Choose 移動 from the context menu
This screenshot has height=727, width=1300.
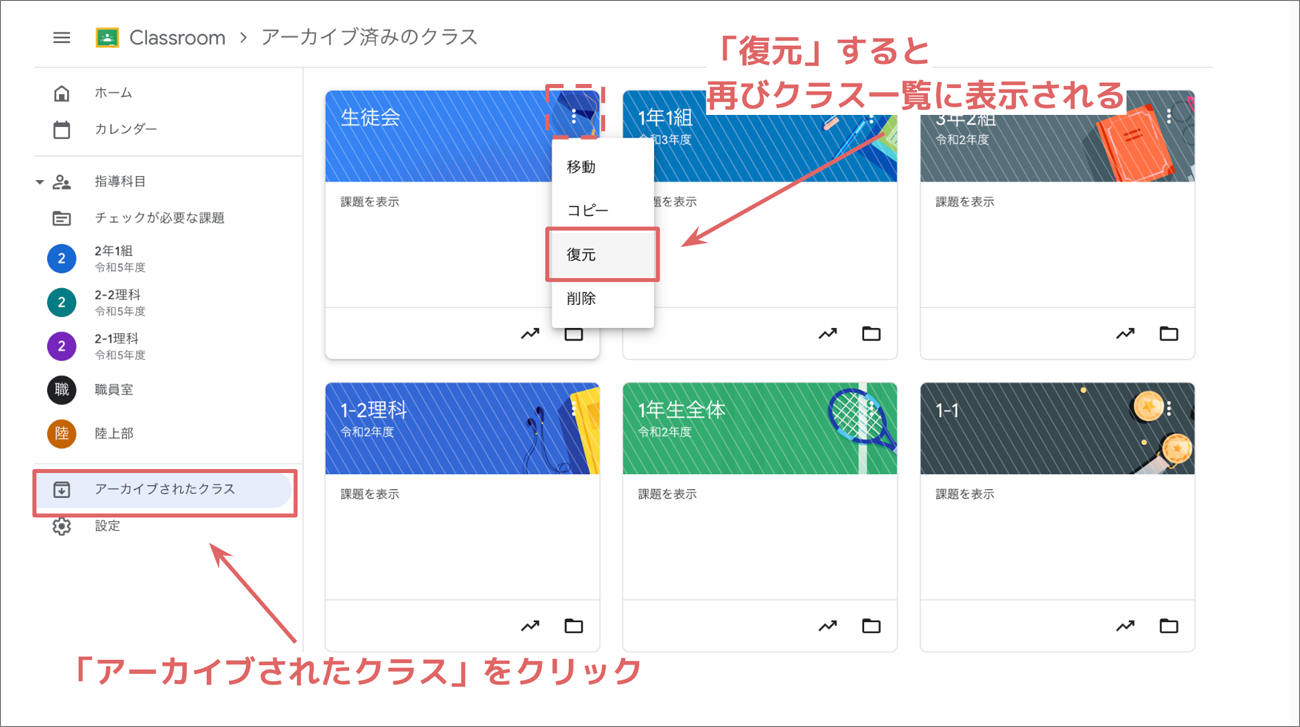(603, 167)
